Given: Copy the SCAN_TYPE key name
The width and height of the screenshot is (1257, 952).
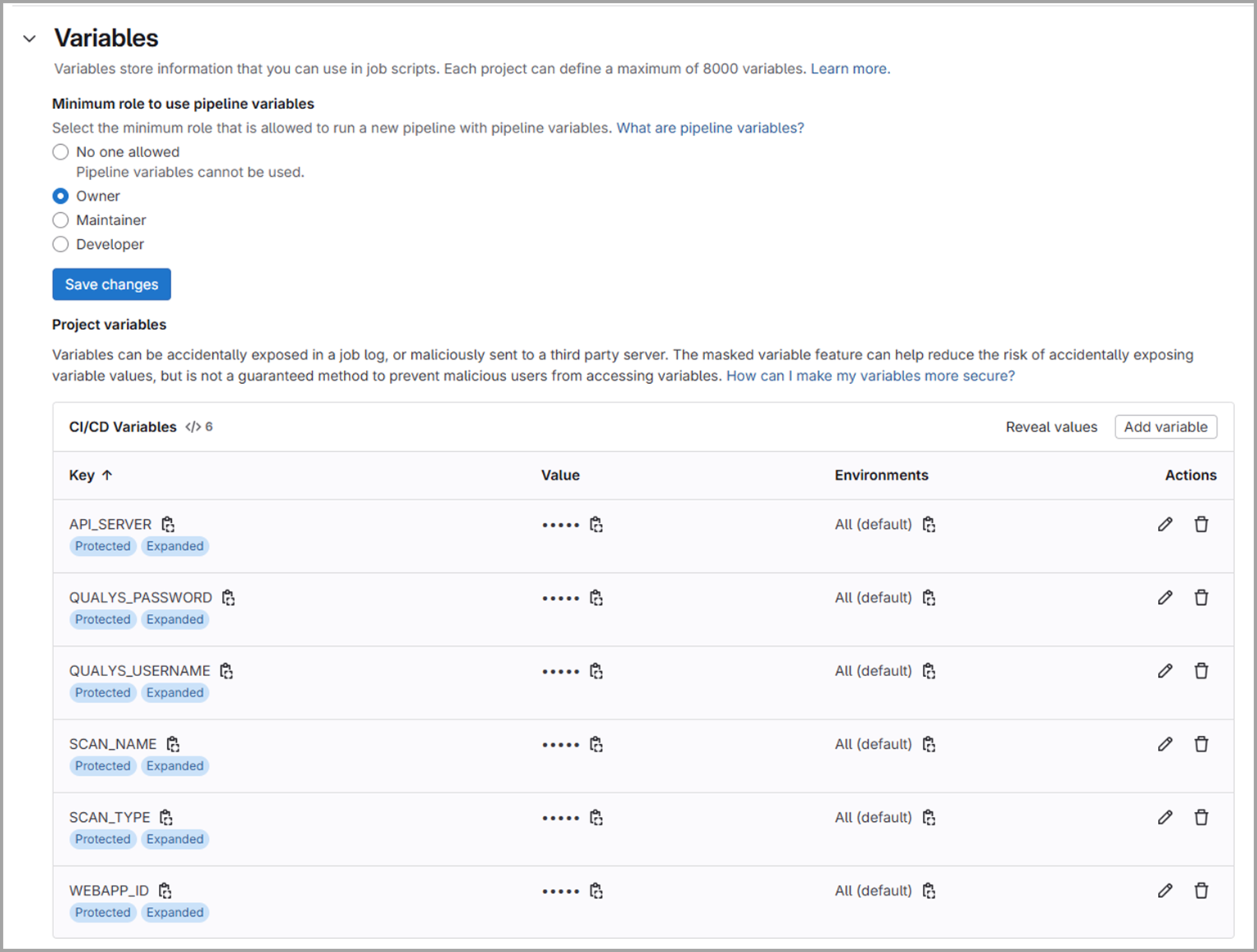Looking at the screenshot, I should pyautogui.click(x=166, y=818).
